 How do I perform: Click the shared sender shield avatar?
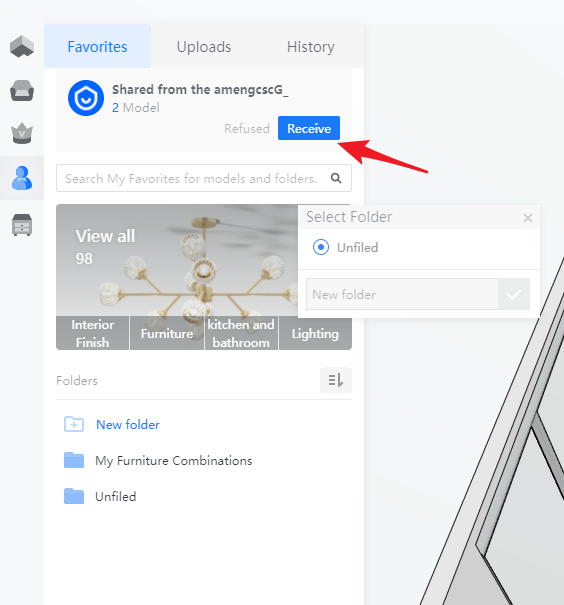click(86, 98)
